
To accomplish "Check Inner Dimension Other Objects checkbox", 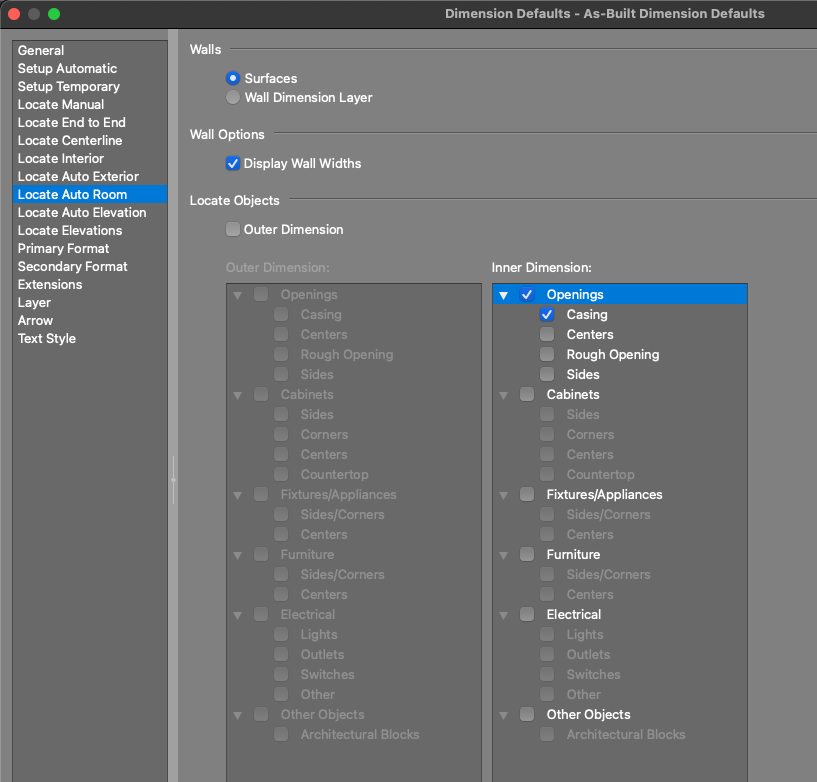I will (527, 714).
